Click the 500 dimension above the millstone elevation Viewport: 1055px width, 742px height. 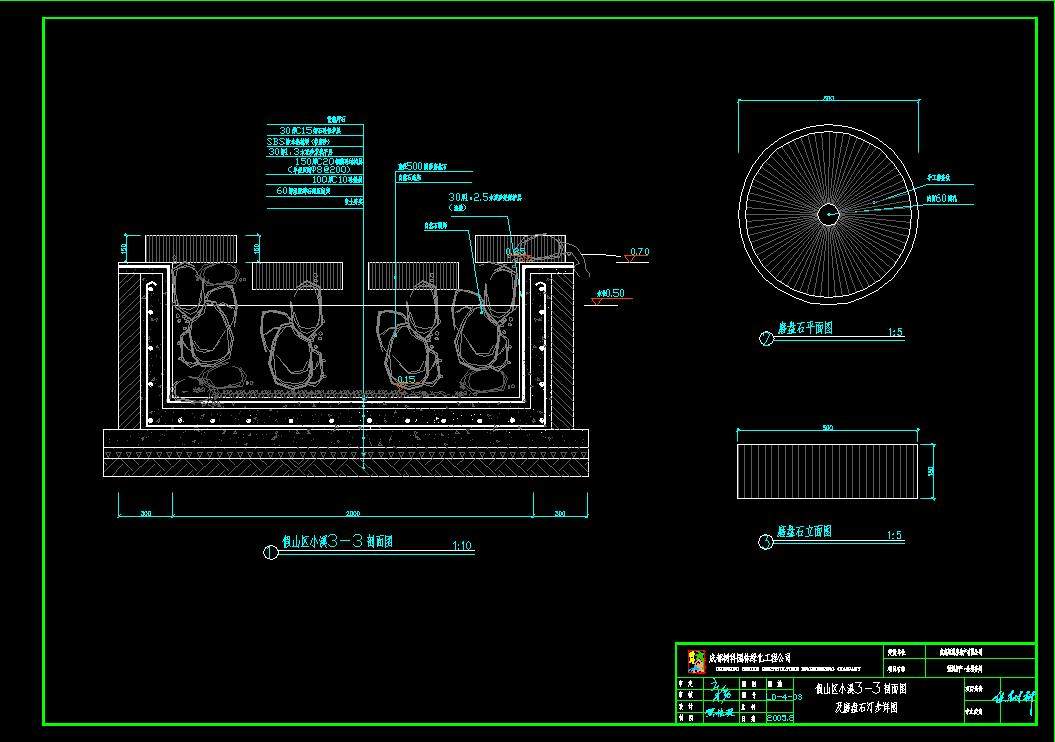pyautogui.click(x=827, y=428)
